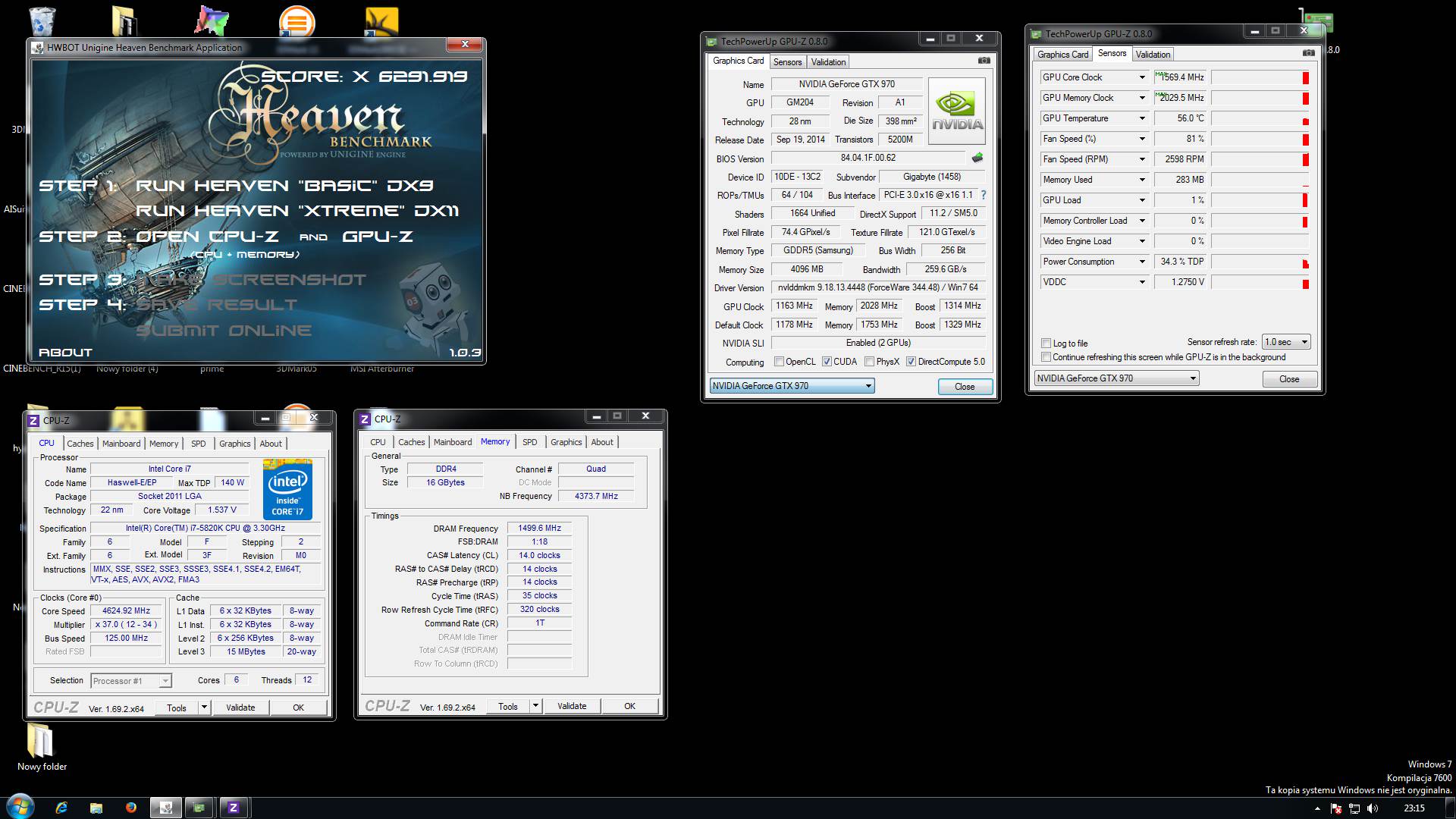Open Mainboard tab in left CPU-Z window
The width and height of the screenshot is (1456, 819).
coord(121,444)
